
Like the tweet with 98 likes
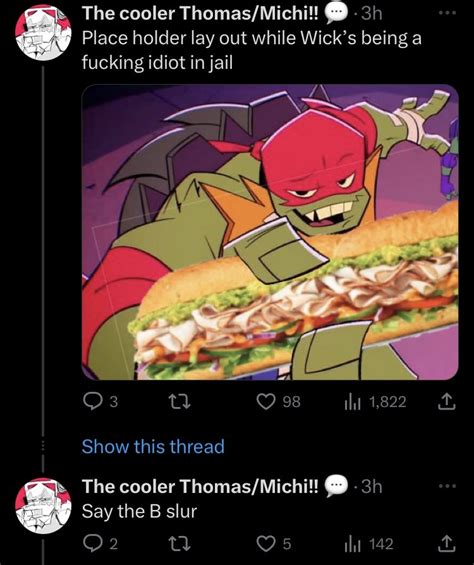pyautogui.click(x=278, y=401)
